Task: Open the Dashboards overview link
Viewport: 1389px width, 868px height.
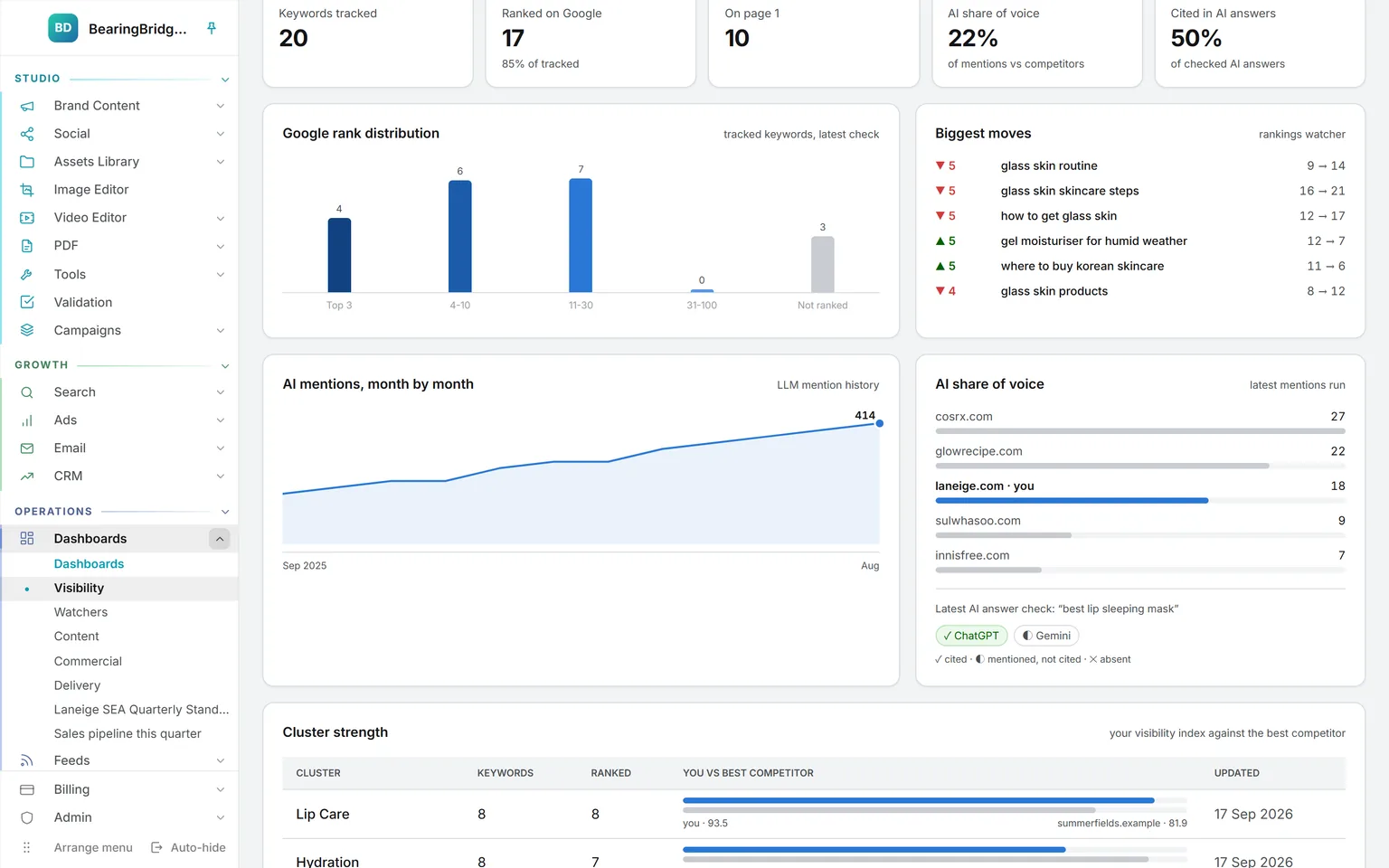Action: tap(89, 564)
